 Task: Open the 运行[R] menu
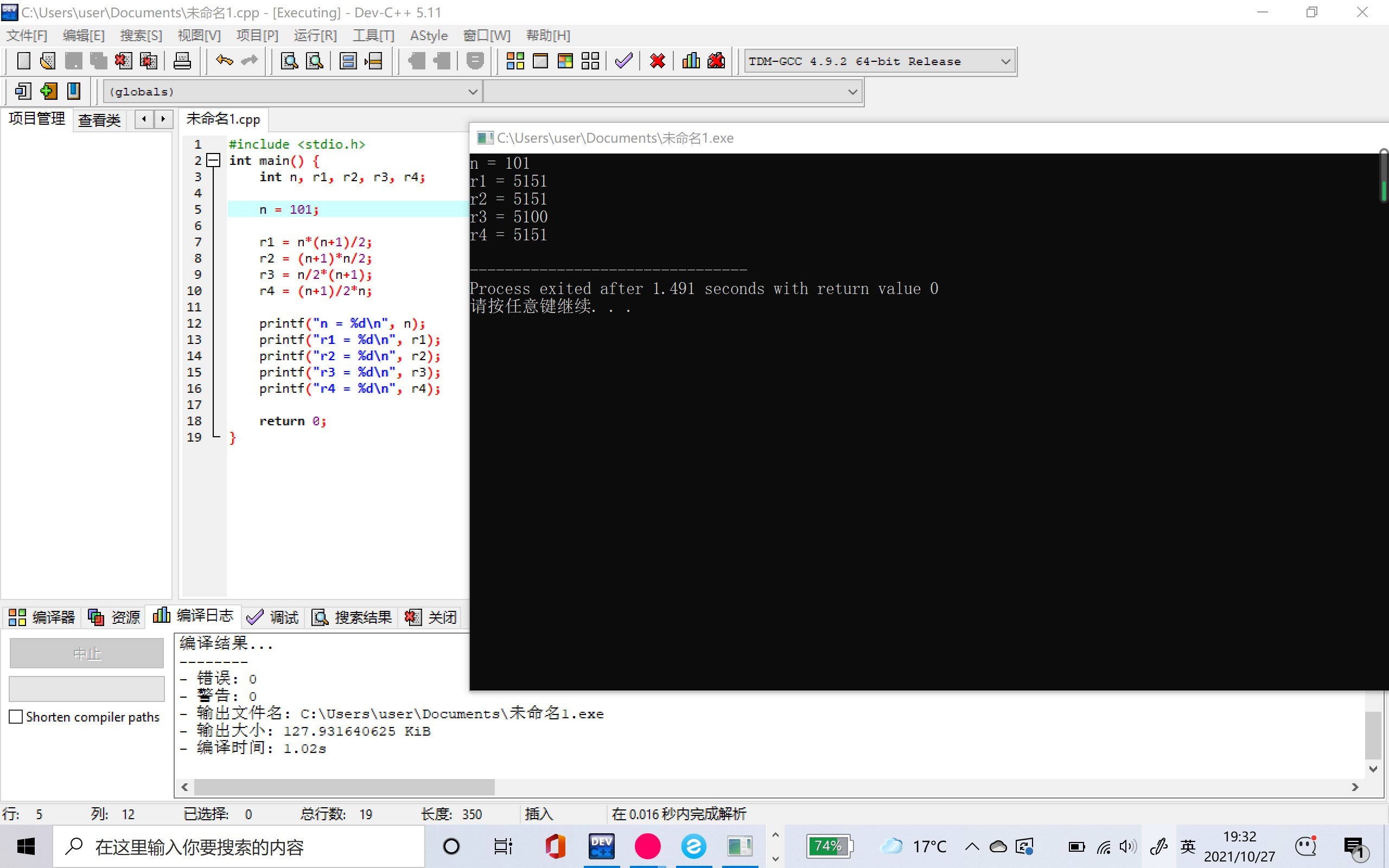(x=315, y=36)
